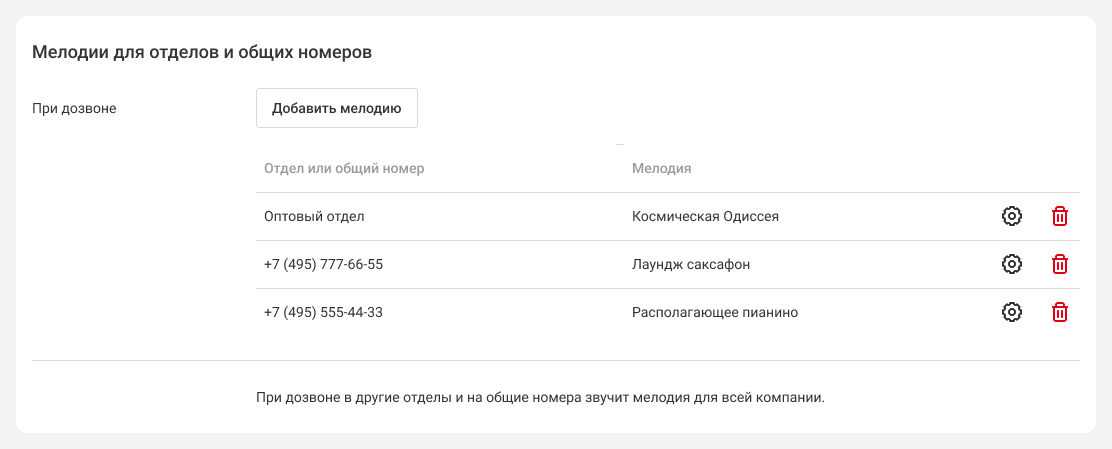Click heading Мелодии для отделов и общих номеров
This screenshot has height=449, width=1112.
[x=203, y=52]
